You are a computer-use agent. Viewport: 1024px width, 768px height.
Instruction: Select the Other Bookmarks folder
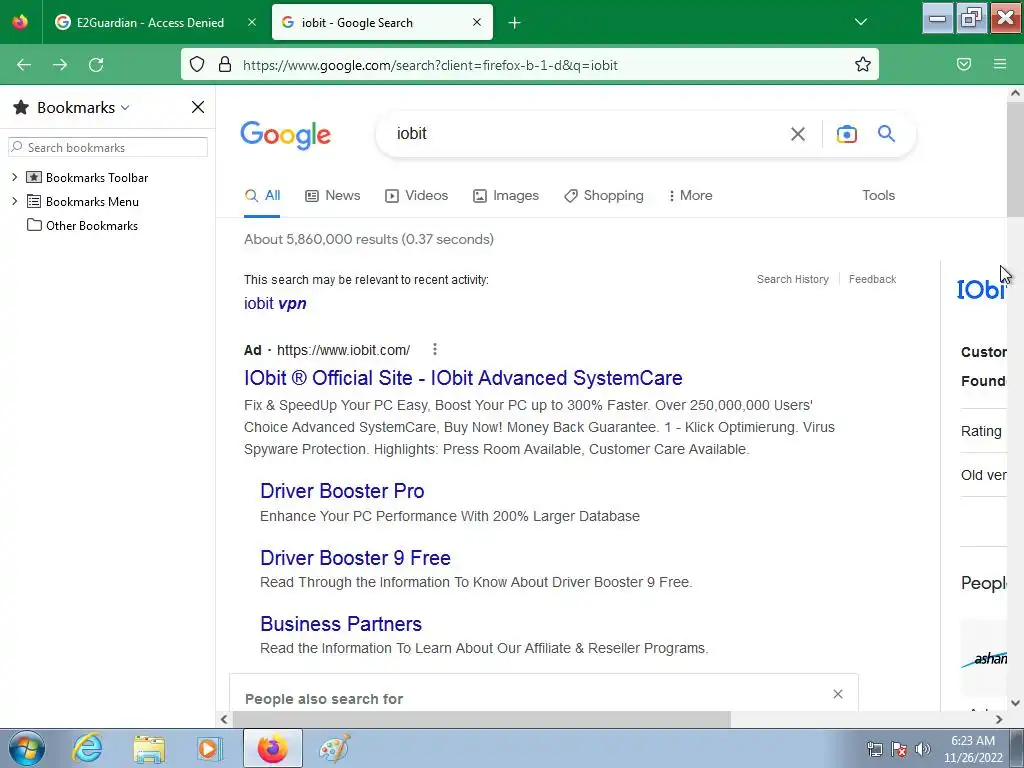click(82, 225)
